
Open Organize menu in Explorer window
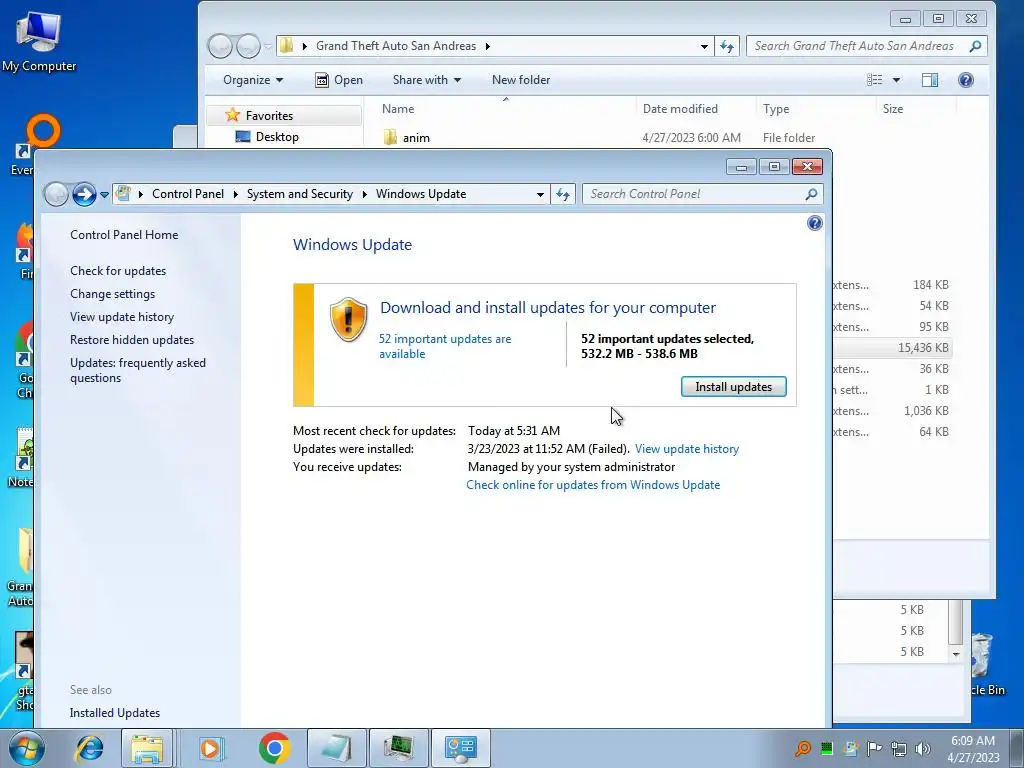(253, 80)
